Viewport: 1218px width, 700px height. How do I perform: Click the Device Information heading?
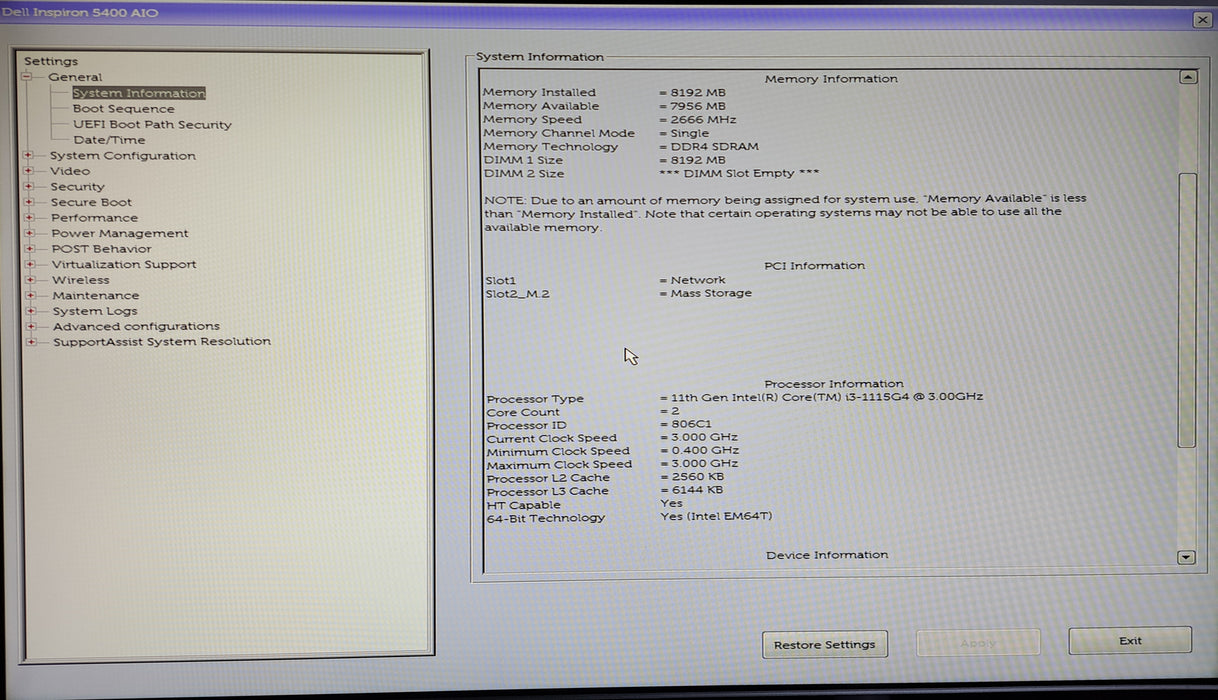[x=827, y=554]
